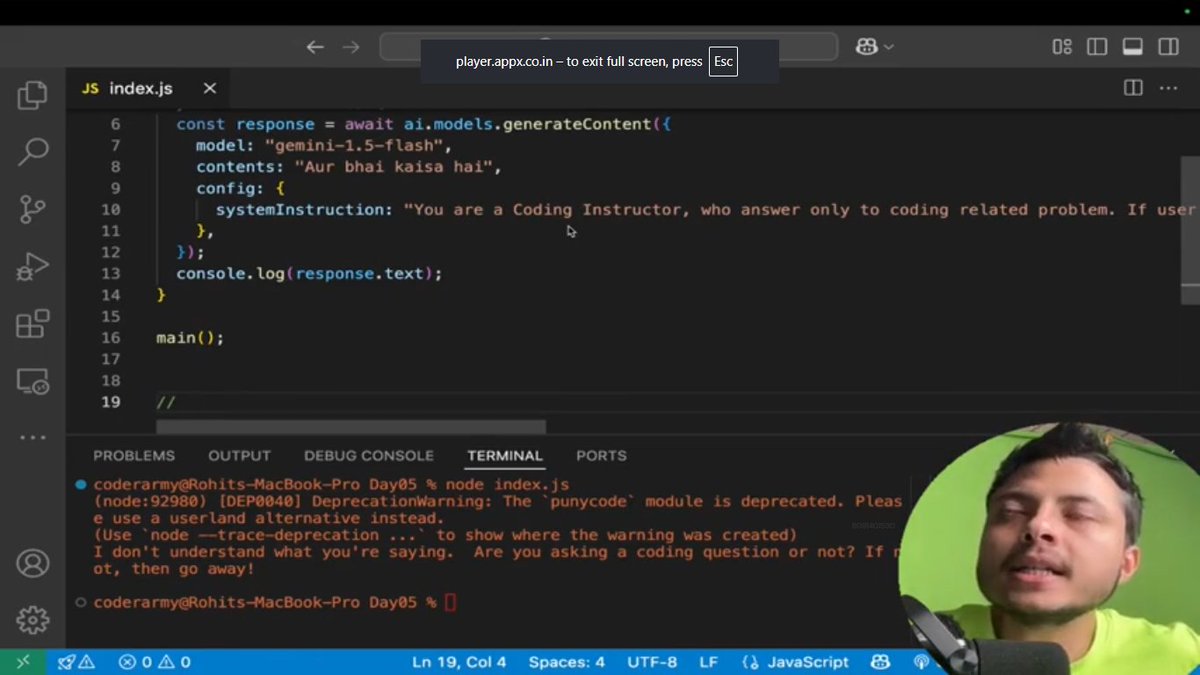Image resolution: width=1200 pixels, height=675 pixels.
Task: Toggle the secondary side bar
Action: [1168, 47]
